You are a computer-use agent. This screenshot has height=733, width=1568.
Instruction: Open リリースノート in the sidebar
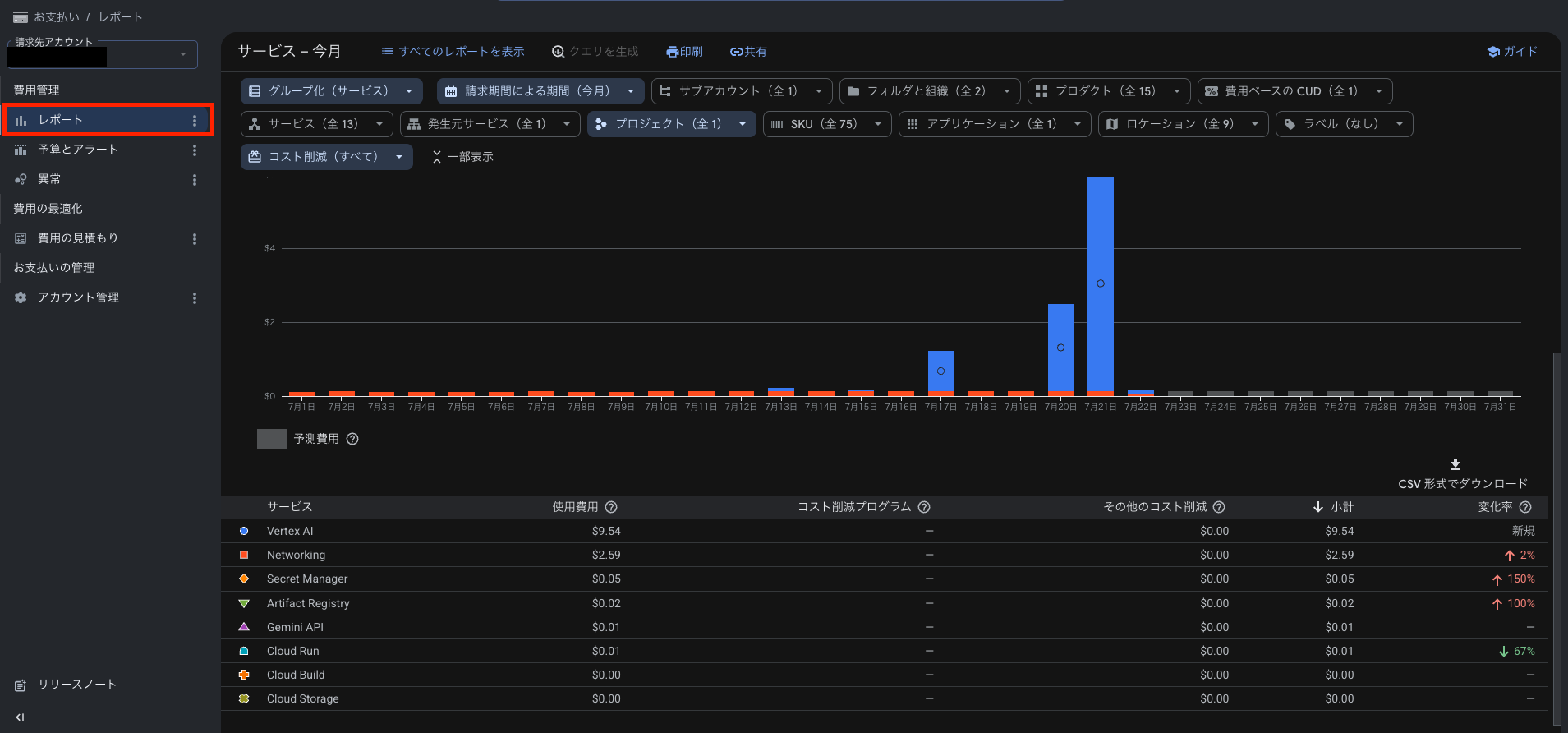click(77, 685)
